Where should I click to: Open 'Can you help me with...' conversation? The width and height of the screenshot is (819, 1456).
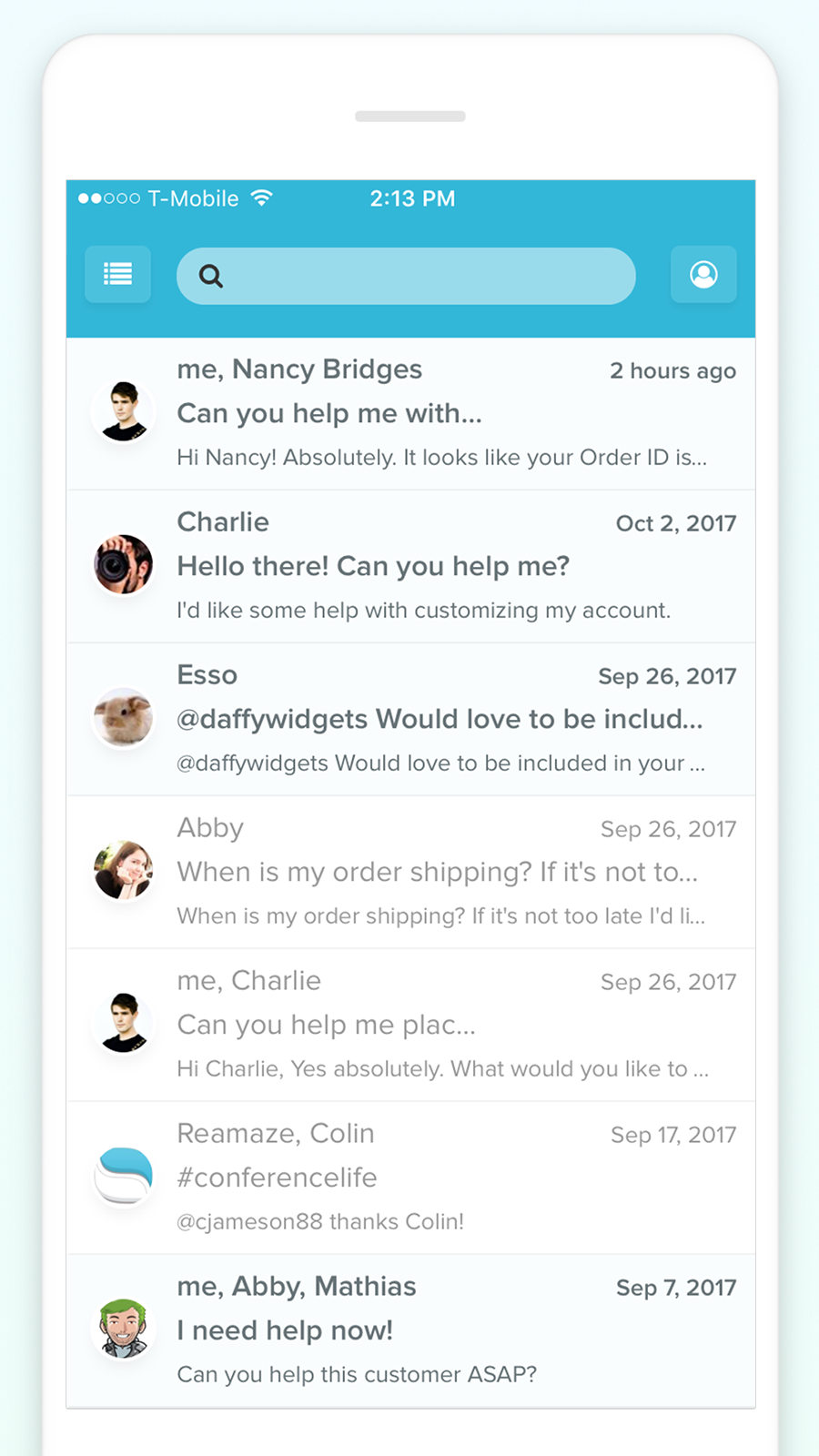(x=410, y=414)
